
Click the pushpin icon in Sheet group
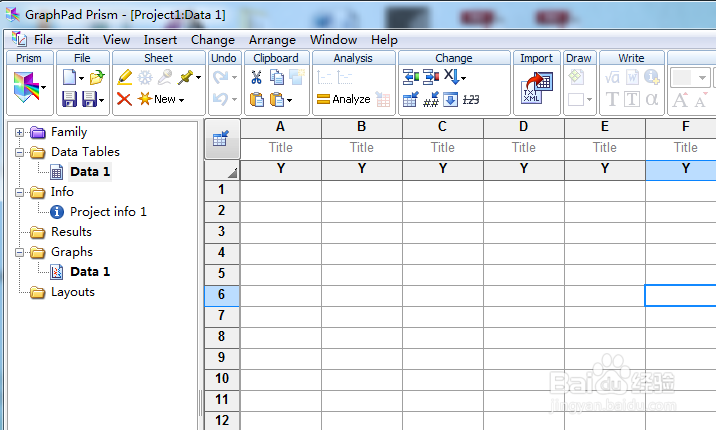(185, 77)
